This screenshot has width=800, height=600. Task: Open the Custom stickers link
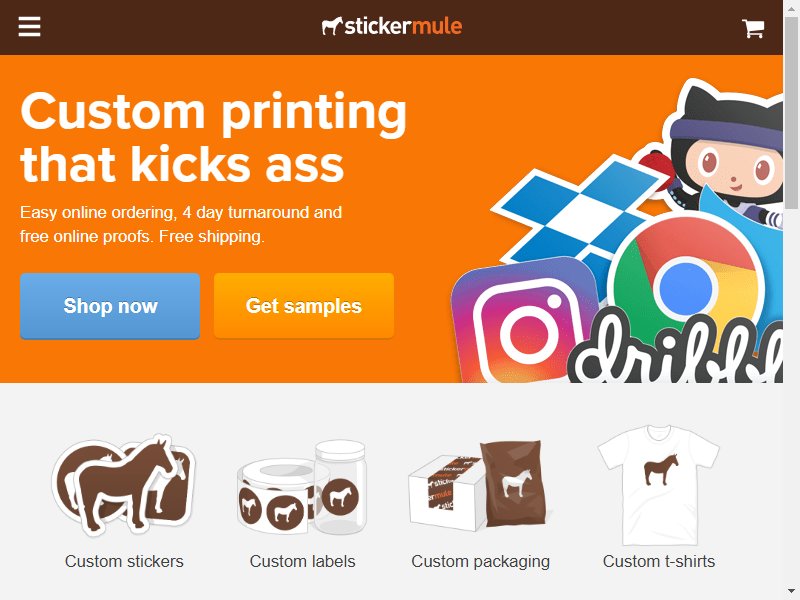(x=124, y=561)
